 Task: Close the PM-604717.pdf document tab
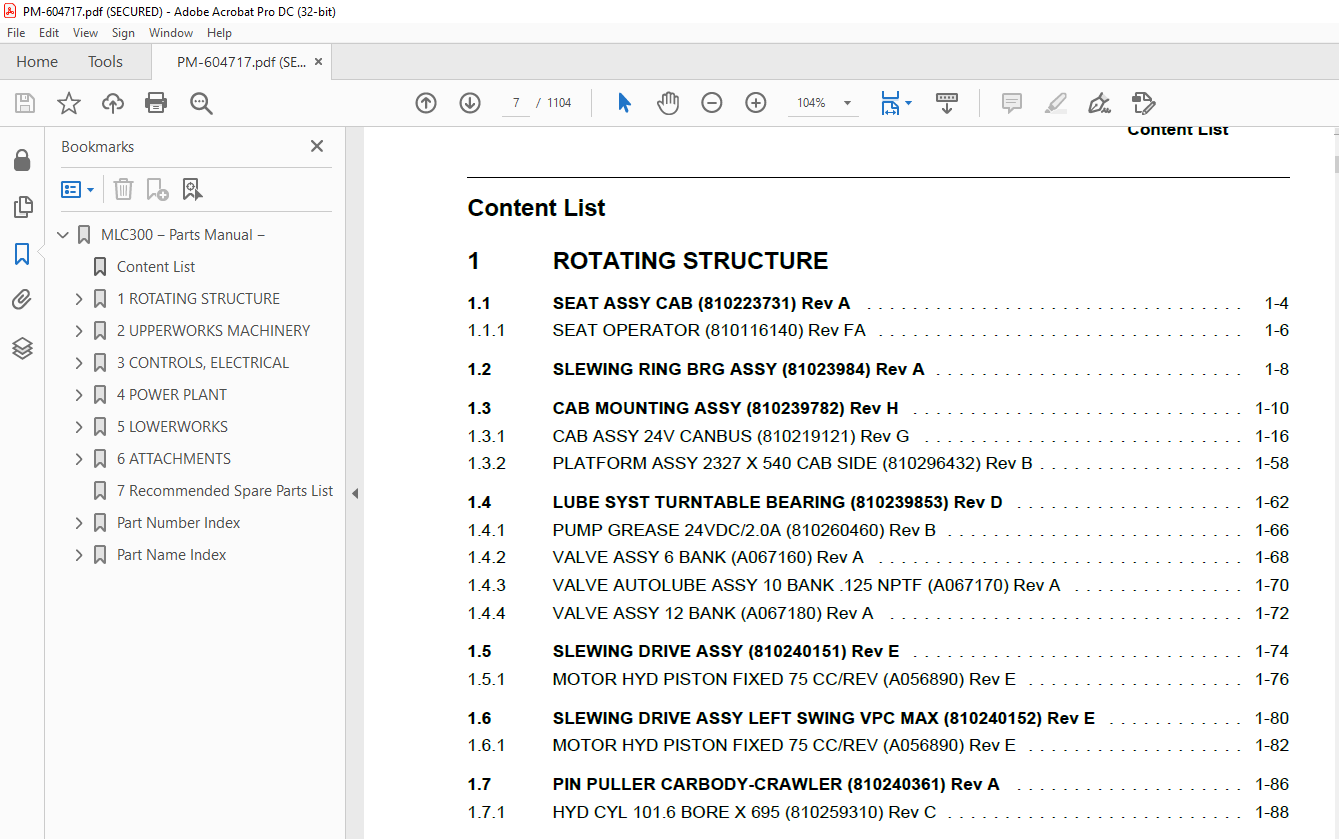[318, 62]
